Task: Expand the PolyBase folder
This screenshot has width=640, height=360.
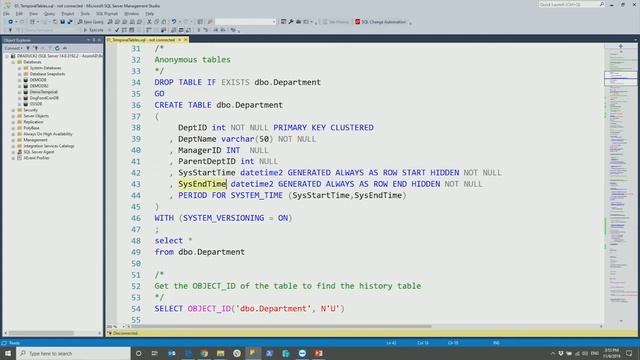Action: point(13,128)
